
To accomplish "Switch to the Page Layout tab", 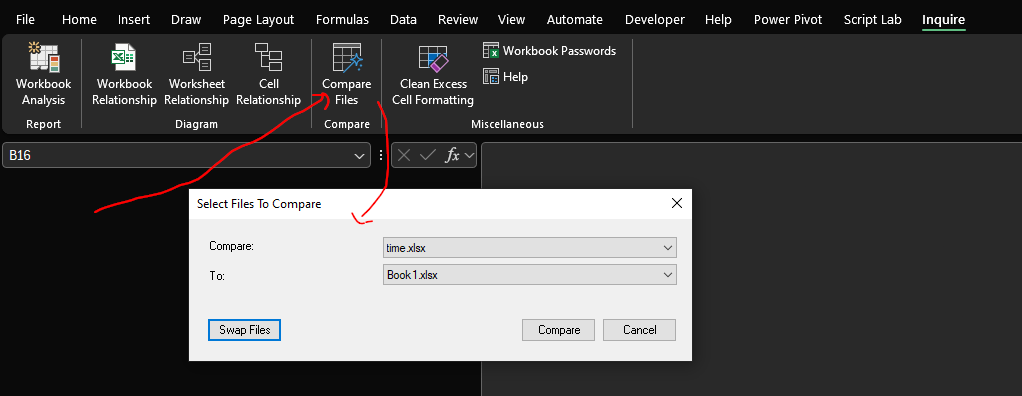I will (x=258, y=20).
